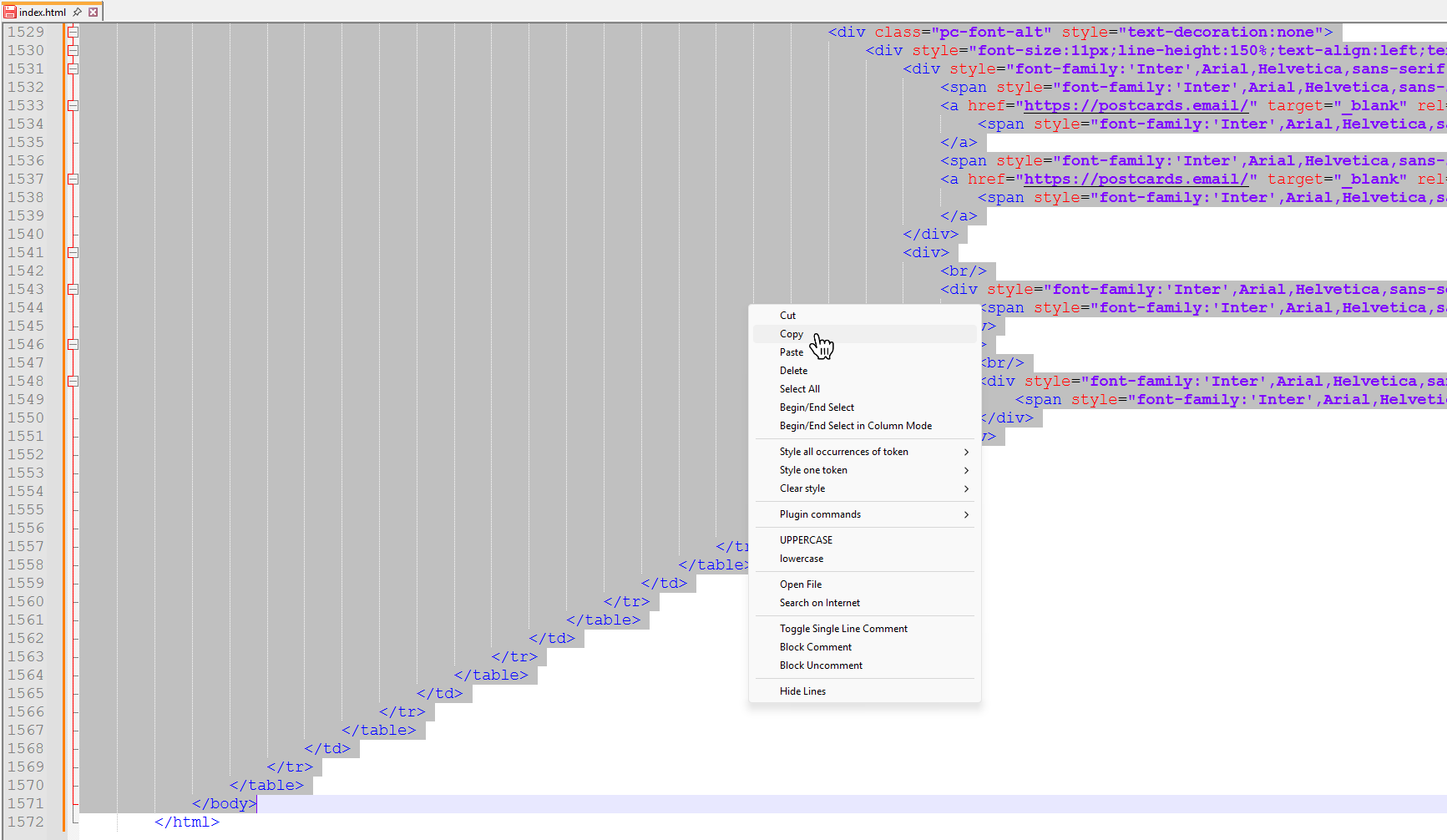Choose Hide Lines from the context menu
The image size is (1447, 840).
pos(865,691)
